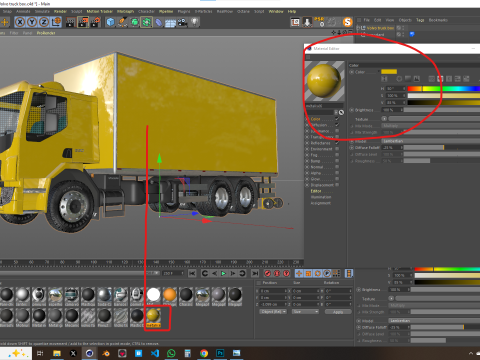480x360 pixels.
Task: Select the white material thumbnail
Action: pos(153,296)
